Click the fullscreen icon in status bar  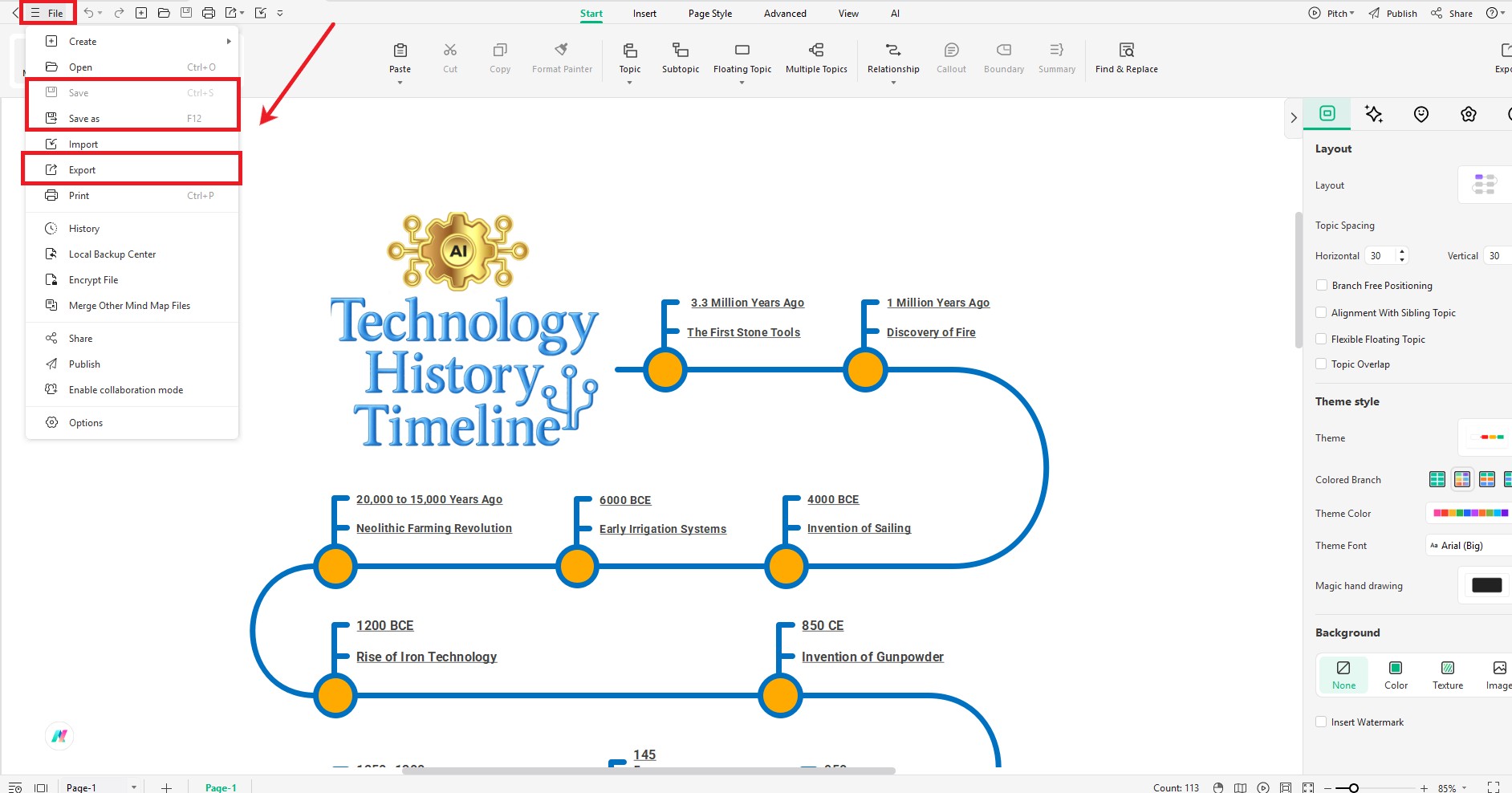coord(1494,787)
